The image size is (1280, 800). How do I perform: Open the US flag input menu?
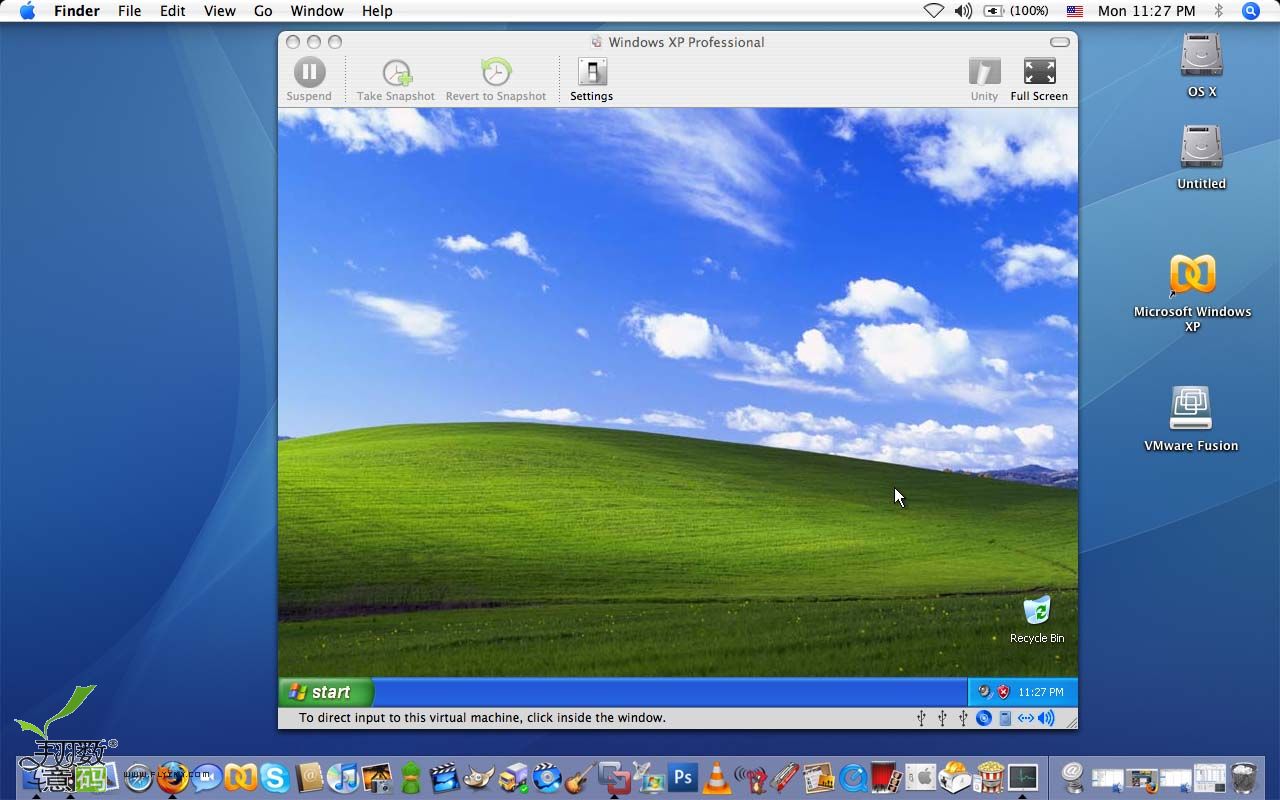point(1075,11)
